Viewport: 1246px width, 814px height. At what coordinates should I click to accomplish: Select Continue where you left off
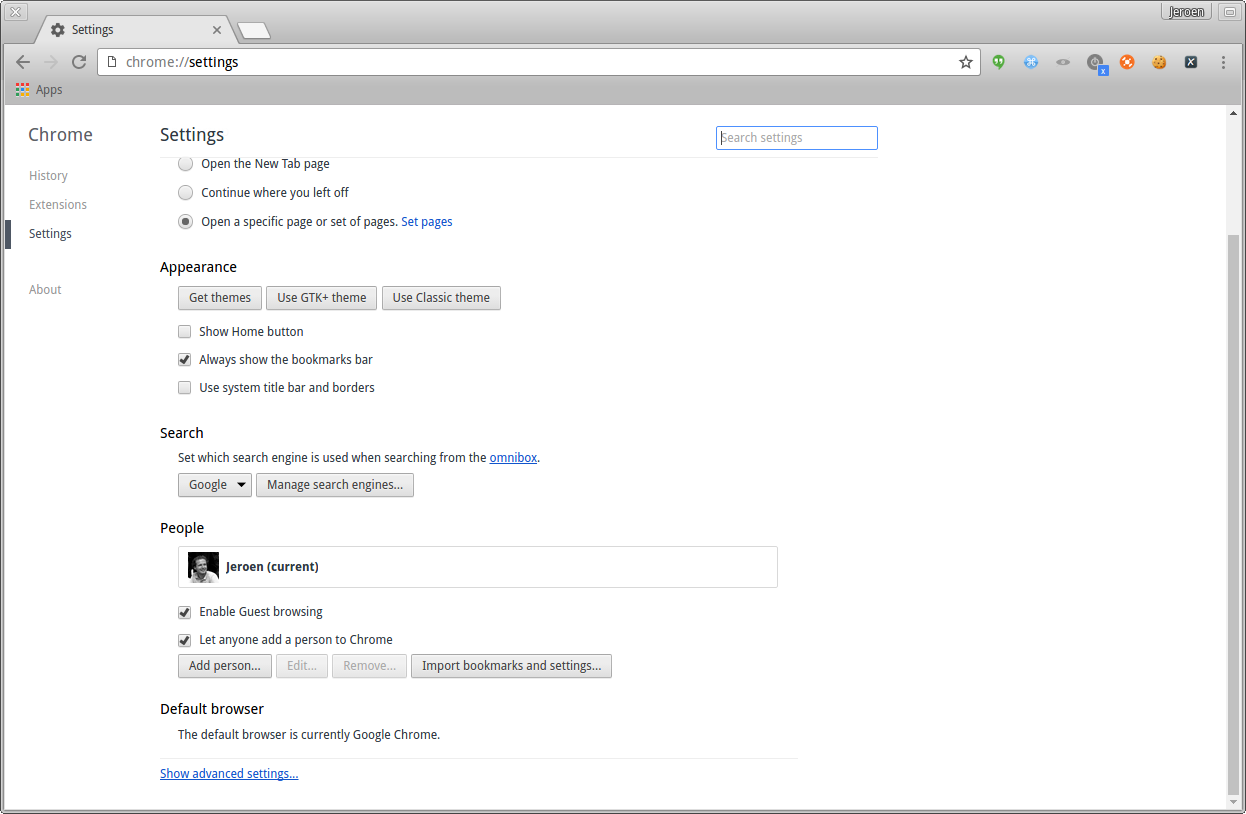tap(185, 193)
